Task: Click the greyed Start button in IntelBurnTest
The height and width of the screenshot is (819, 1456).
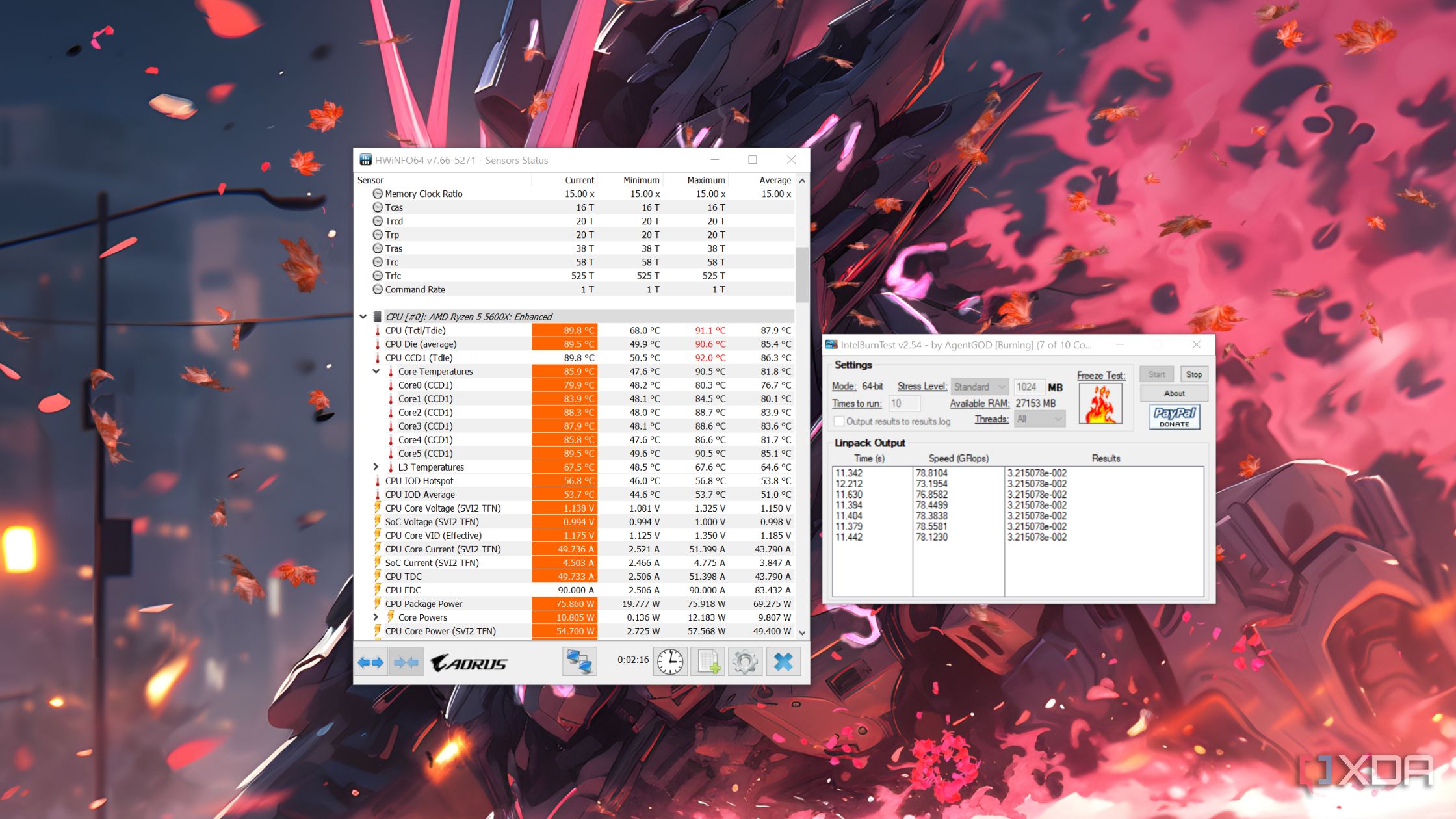Action: [x=1156, y=374]
